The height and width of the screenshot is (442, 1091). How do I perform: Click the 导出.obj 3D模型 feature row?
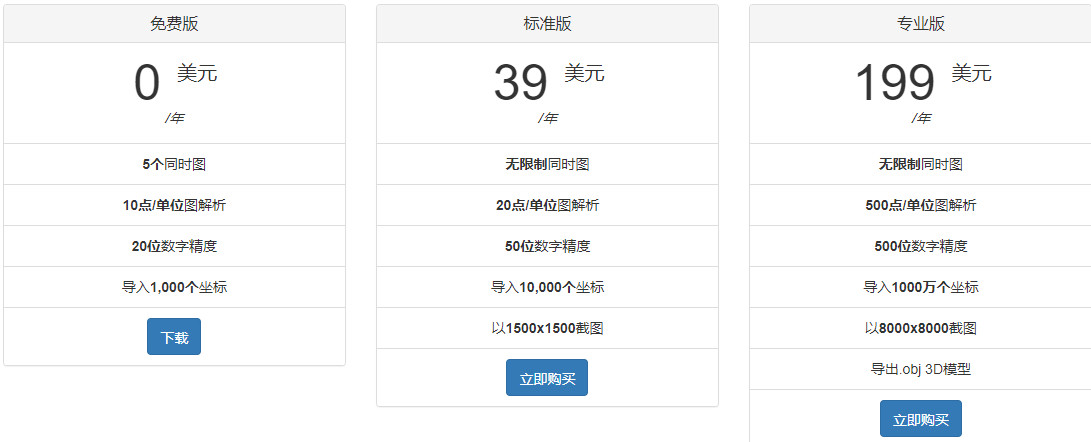920,369
